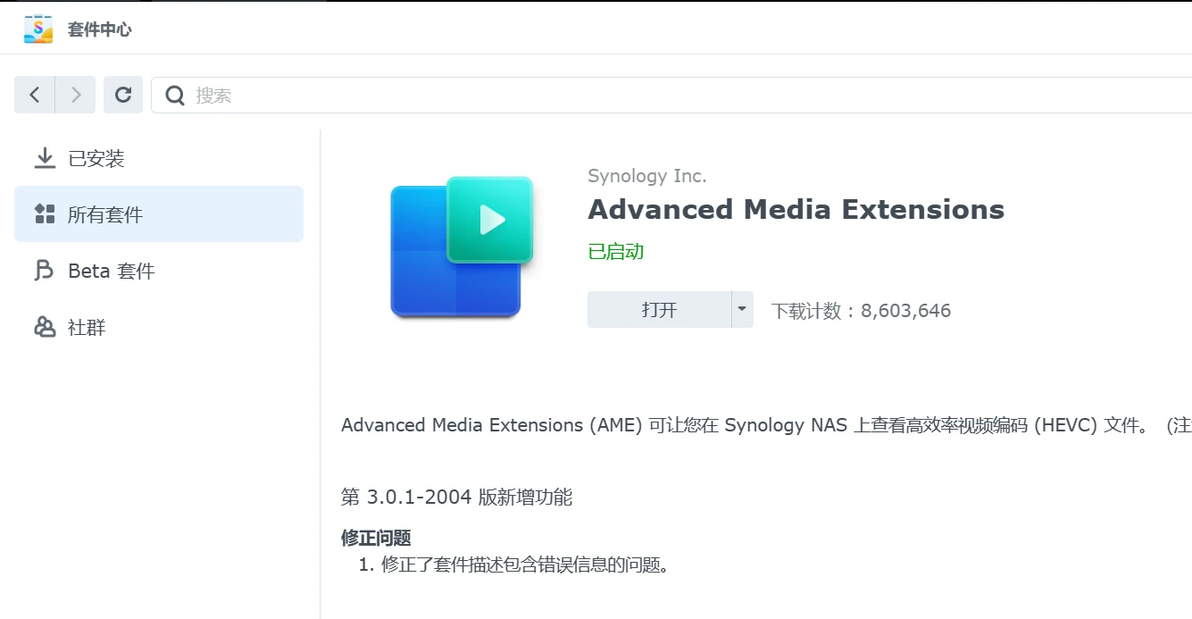Click the 已启动 running status text
1192x619 pixels.
coord(616,252)
